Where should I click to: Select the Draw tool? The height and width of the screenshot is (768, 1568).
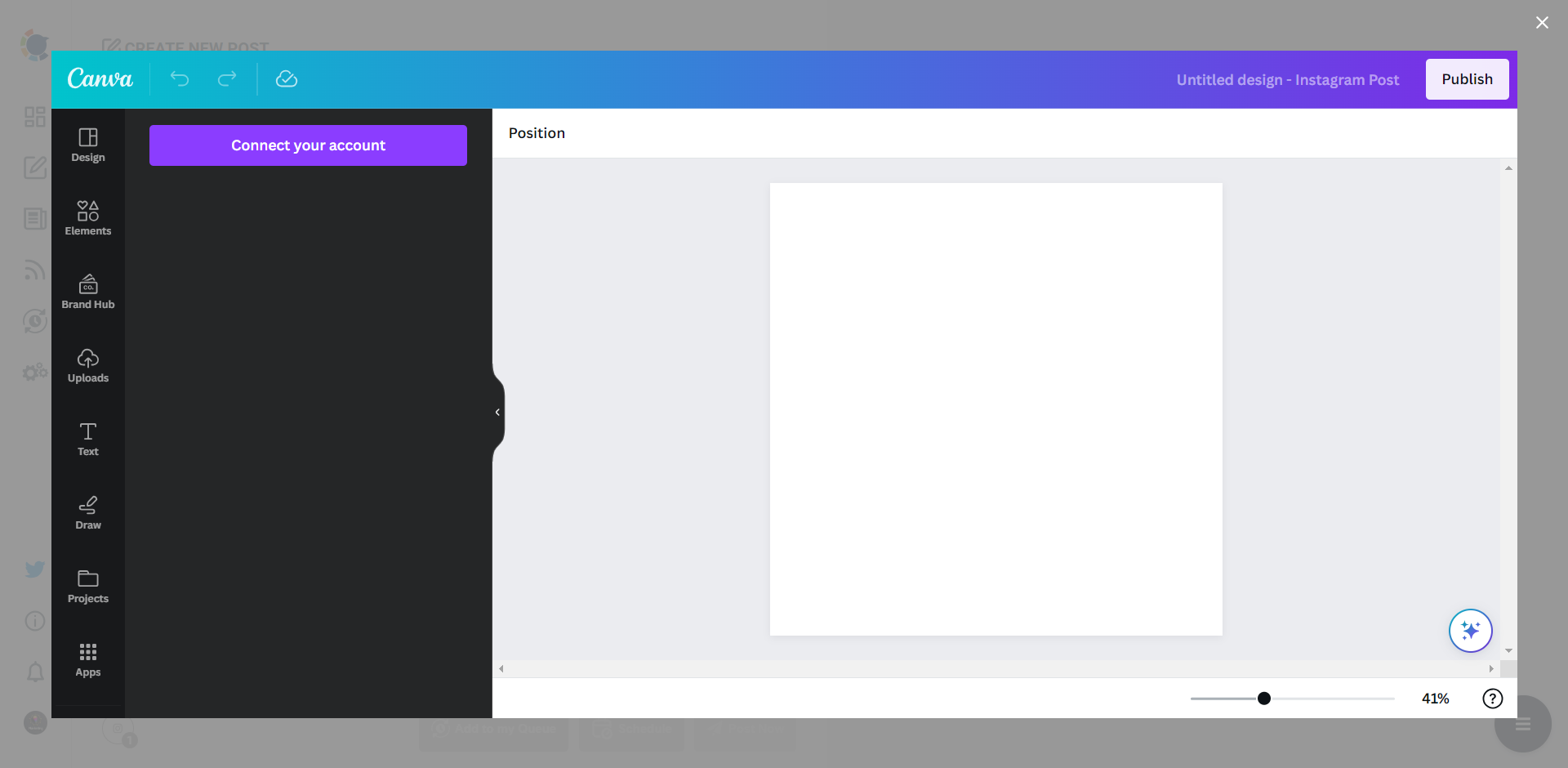coord(88,512)
